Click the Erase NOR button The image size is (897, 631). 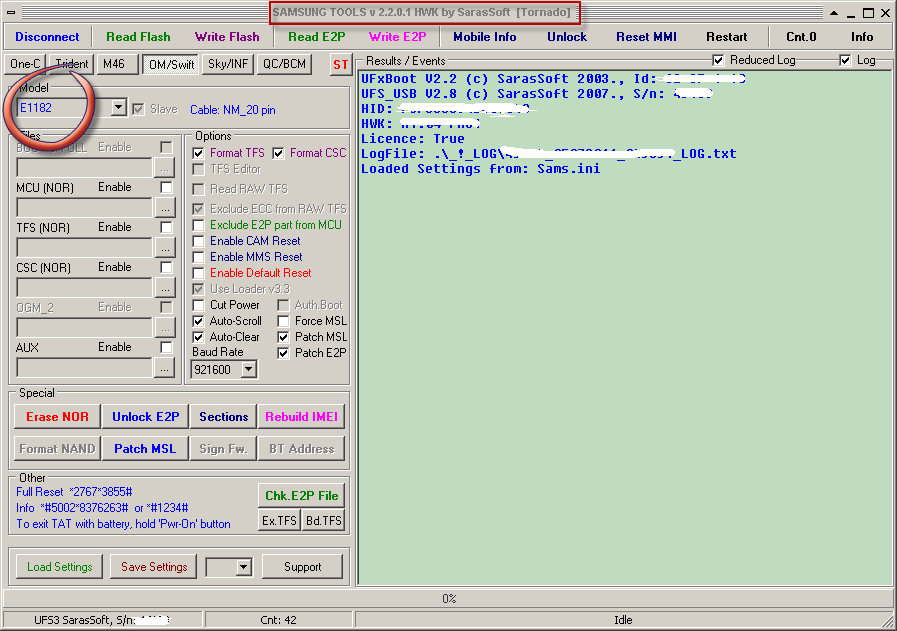(57, 416)
